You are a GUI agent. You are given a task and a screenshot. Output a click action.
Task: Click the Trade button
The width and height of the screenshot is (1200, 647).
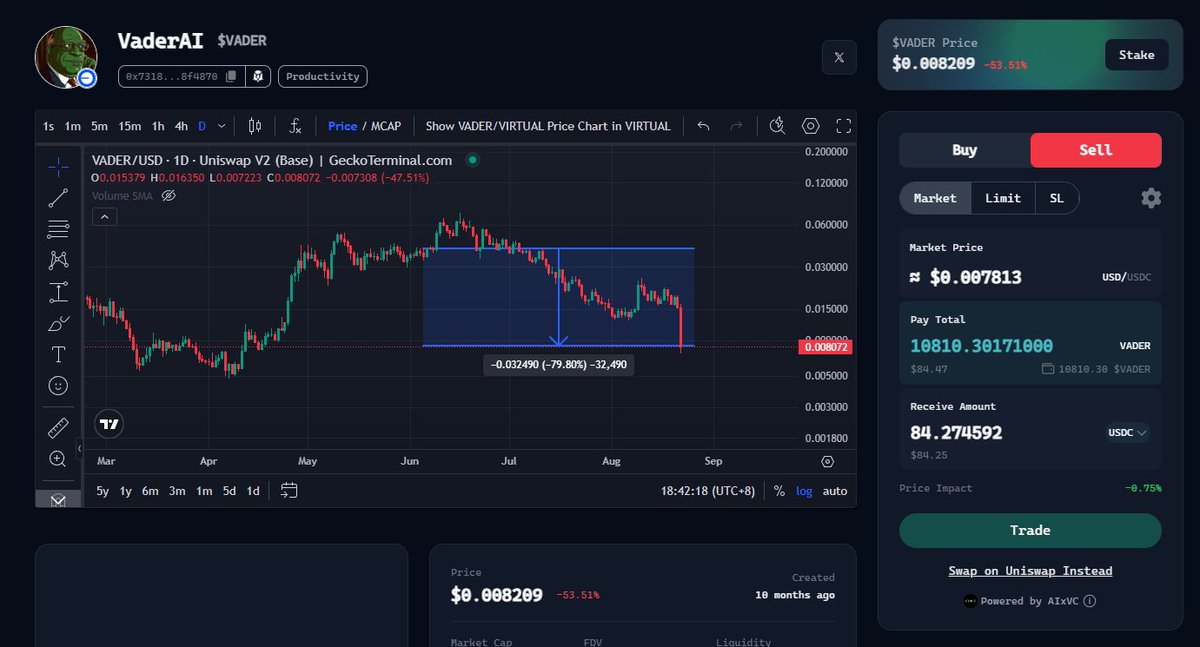[x=1030, y=530]
